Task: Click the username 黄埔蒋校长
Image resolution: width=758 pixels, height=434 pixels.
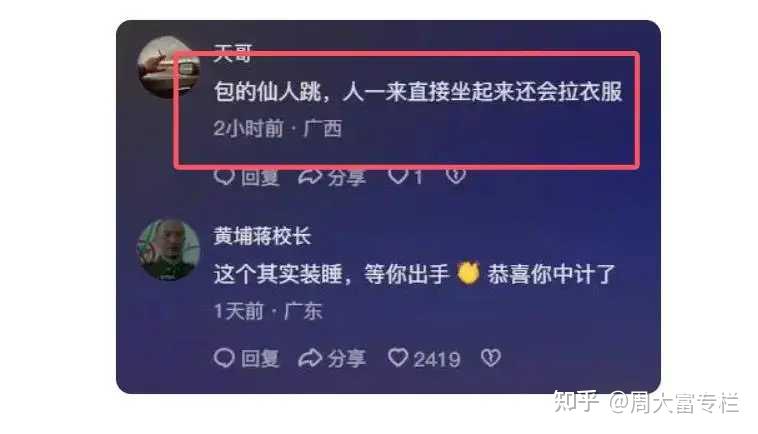Action: [x=262, y=236]
